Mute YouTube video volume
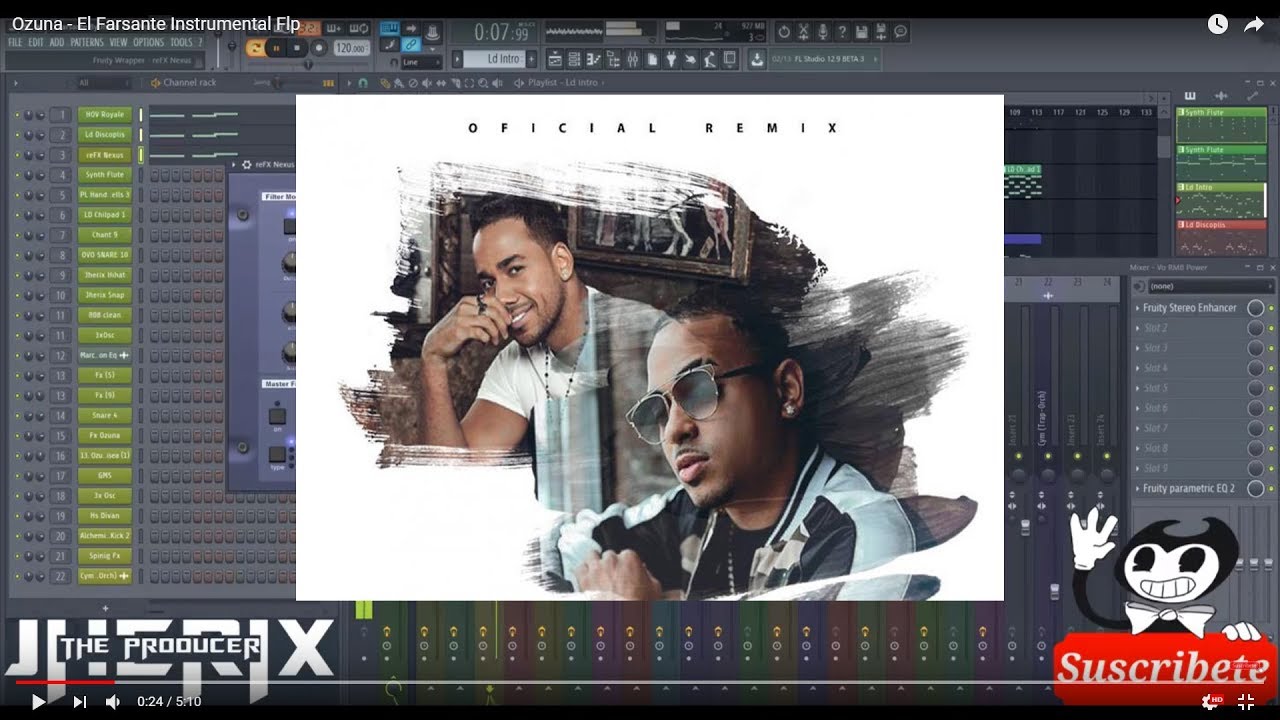 pyautogui.click(x=113, y=702)
